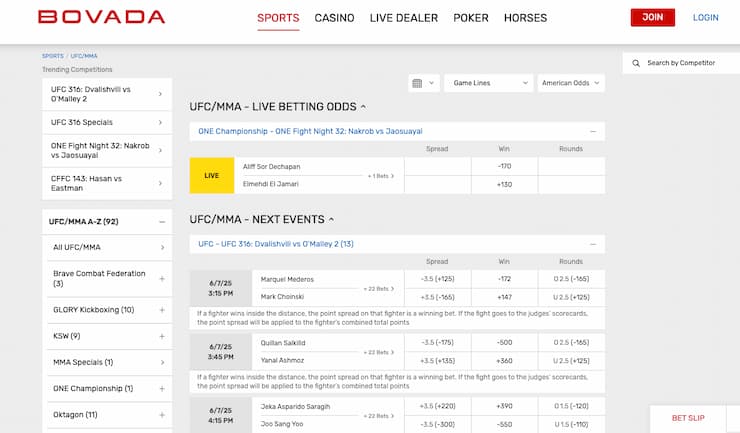Screen dimensions: 740x433
Task: Open the Live Dealer tab
Action: pyautogui.click(x=404, y=18)
